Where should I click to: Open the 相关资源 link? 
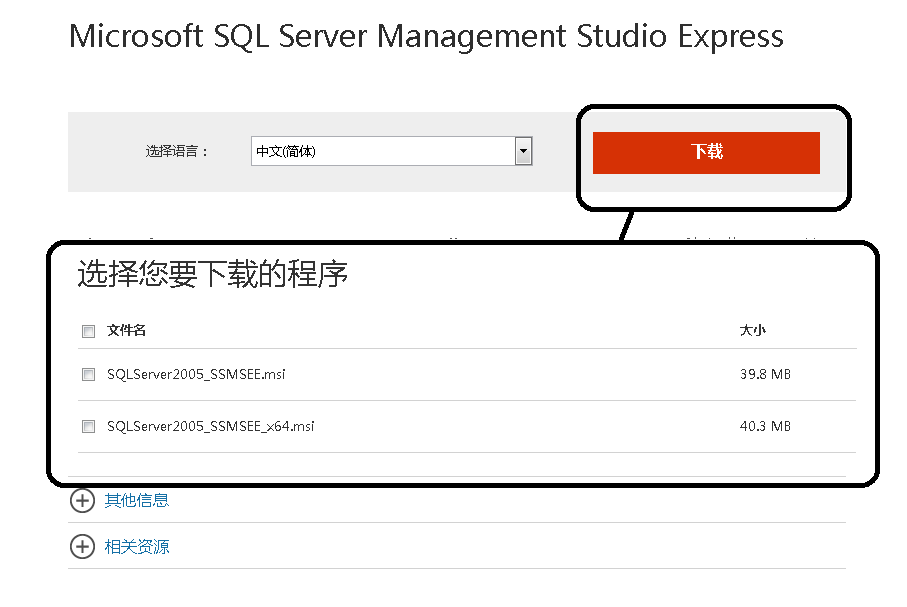pyautogui.click(x=137, y=547)
